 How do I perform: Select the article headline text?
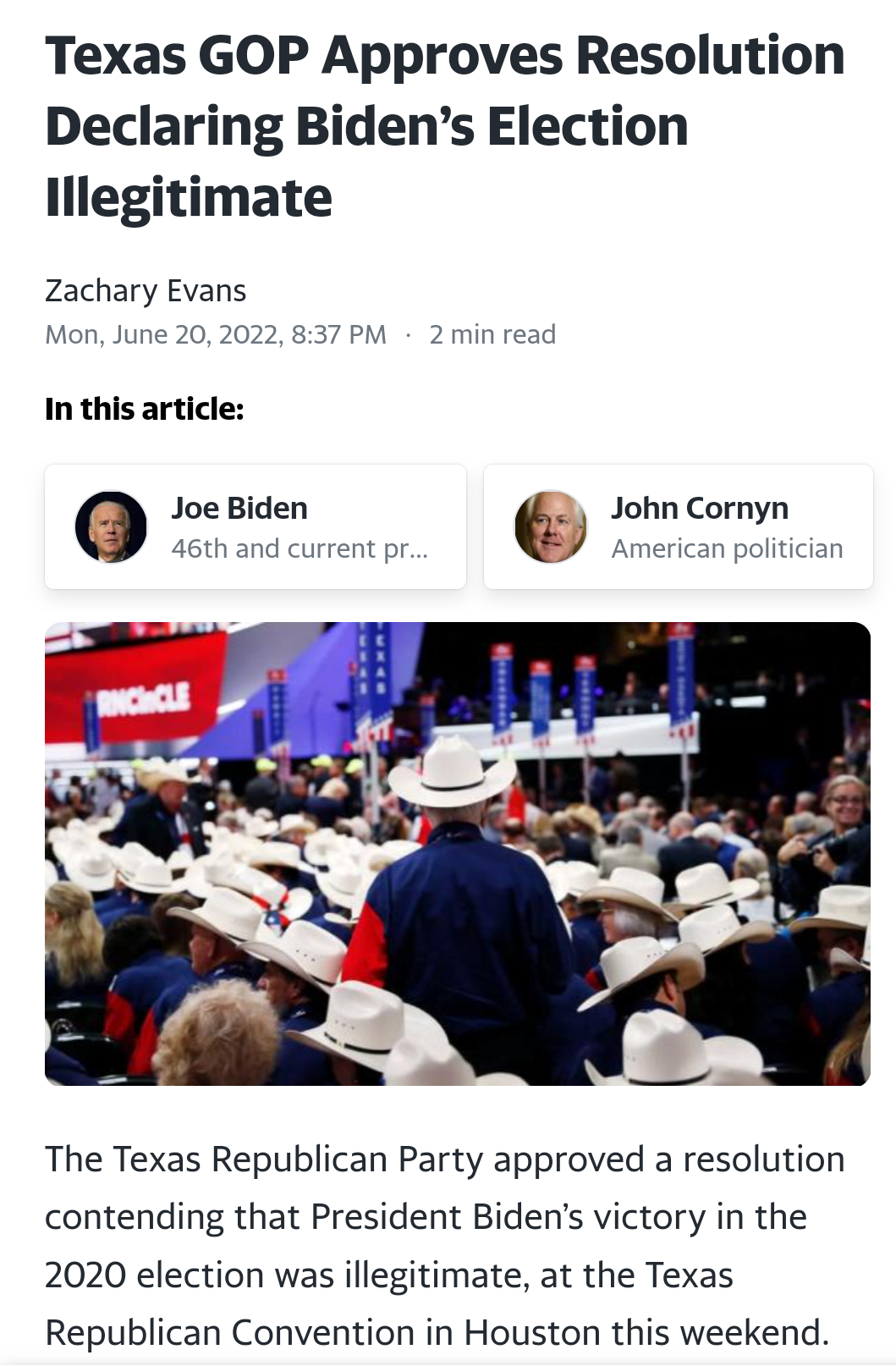445,126
